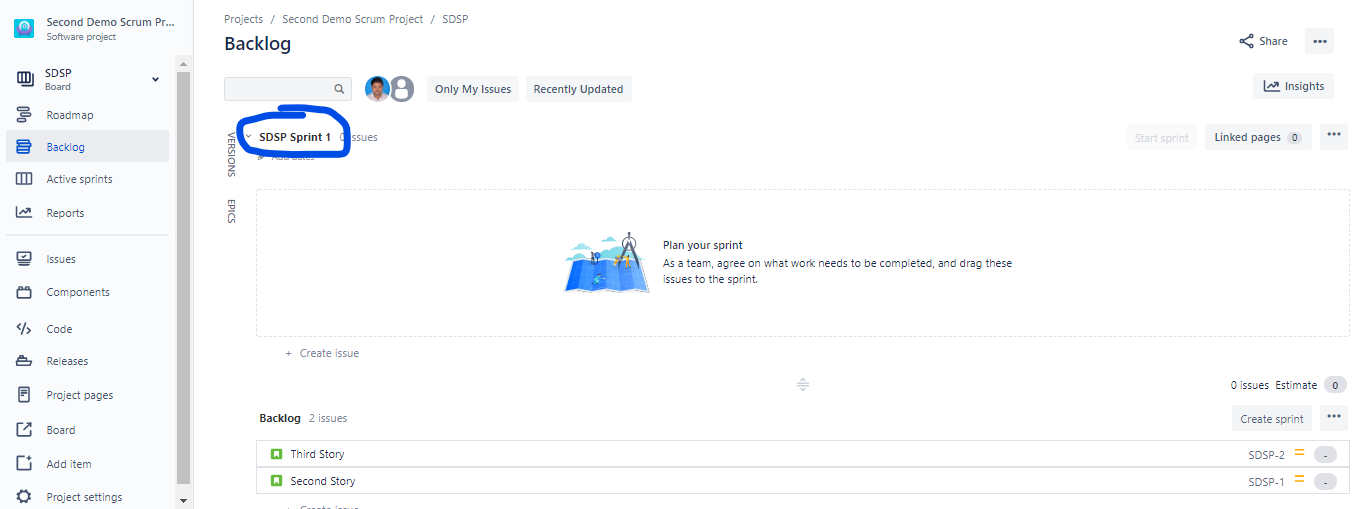Toggle the Recently Updated filter
This screenshot has width=1358, height=509.
coord(578,89)
